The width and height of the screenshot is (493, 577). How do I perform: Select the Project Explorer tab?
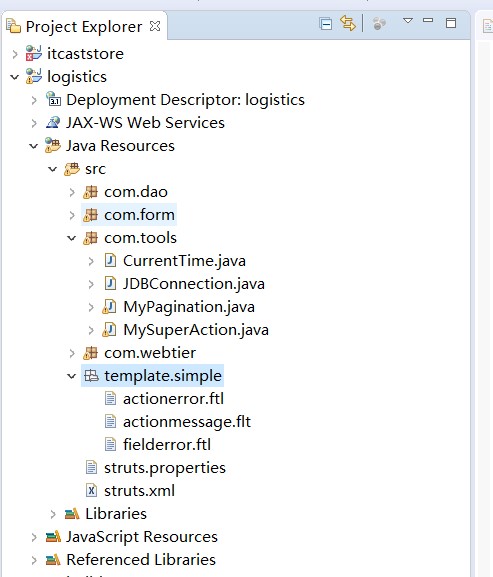pyautogui.click(x=84, y=26)
